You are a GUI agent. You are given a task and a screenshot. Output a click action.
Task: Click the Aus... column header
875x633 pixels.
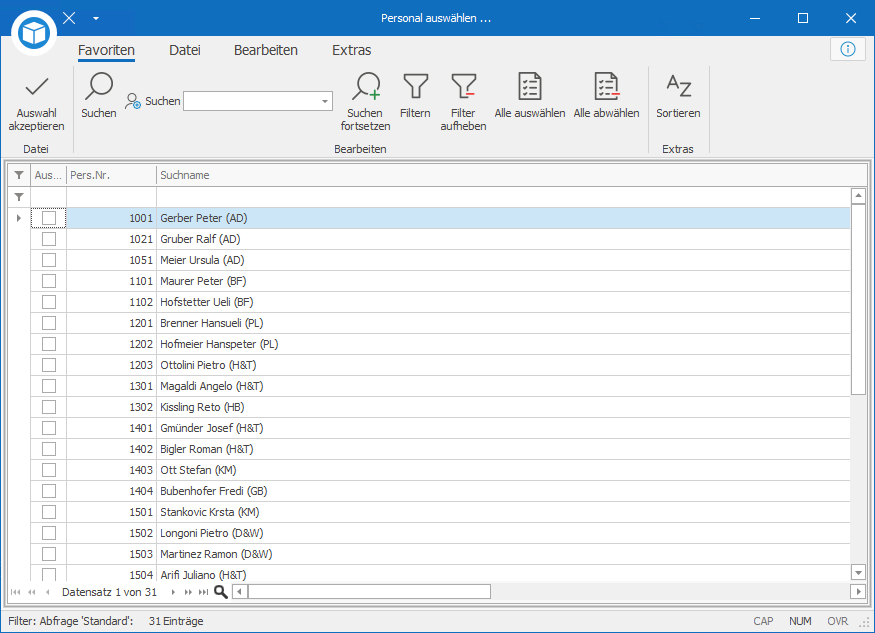[49, 175]
